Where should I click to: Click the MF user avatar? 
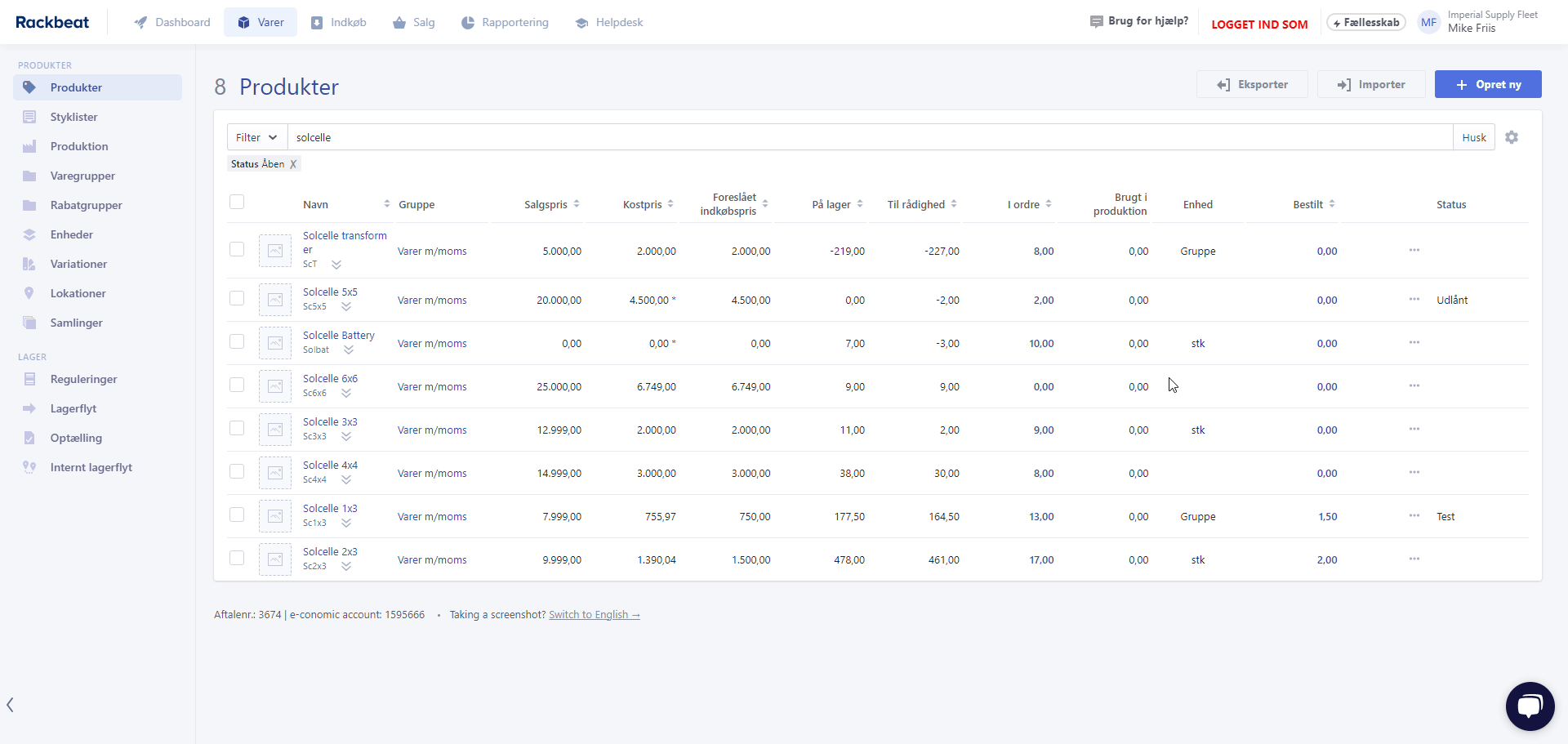tap(1428, 22)
